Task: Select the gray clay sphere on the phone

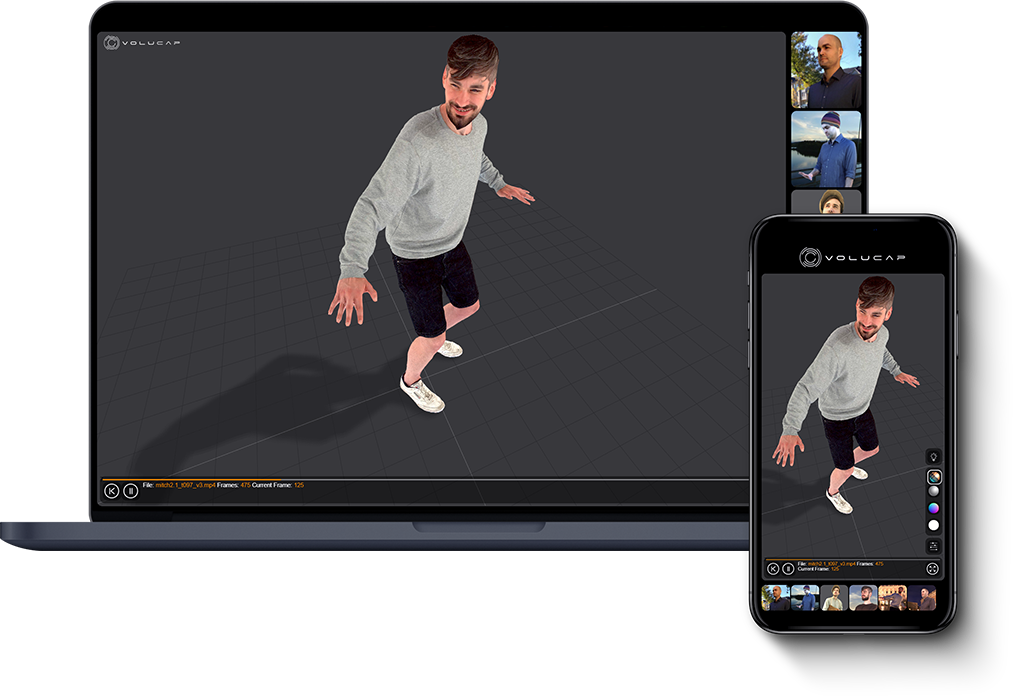Action: (x=934, y=492)
